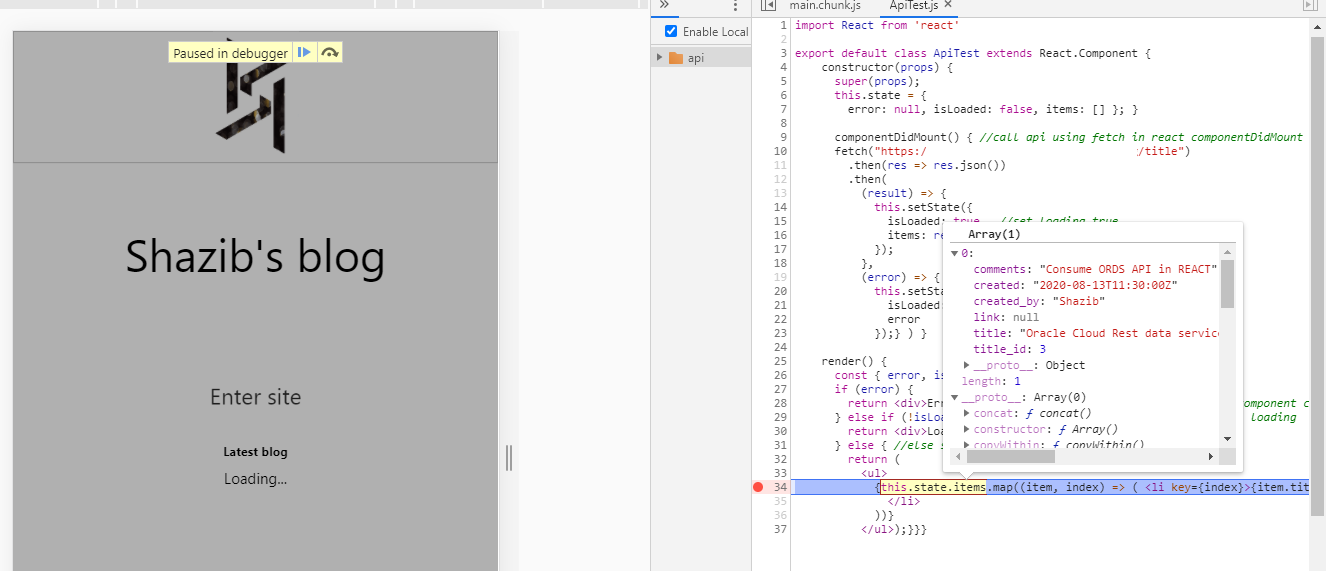Click the Array(1) popup header

994,234
